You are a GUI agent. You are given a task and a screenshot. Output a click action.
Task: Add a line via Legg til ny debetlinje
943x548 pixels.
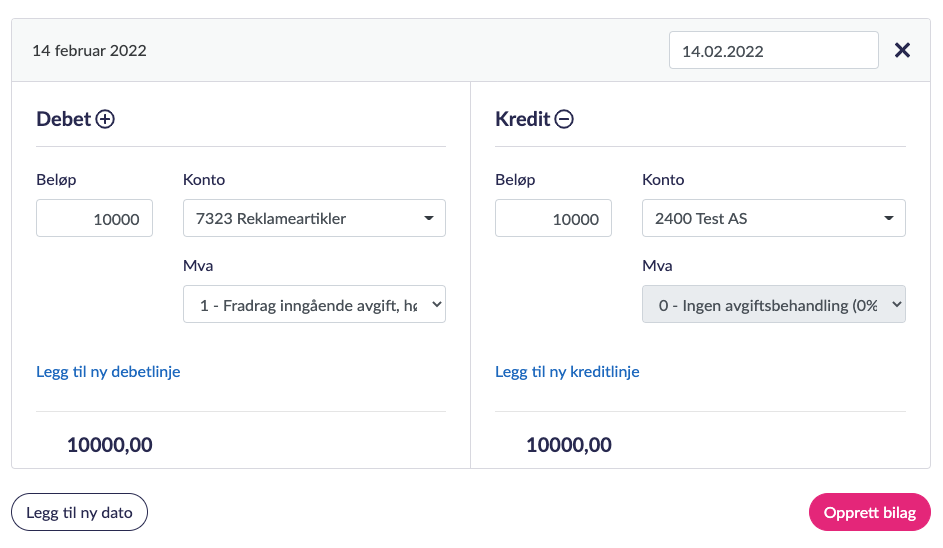point(108,371)
